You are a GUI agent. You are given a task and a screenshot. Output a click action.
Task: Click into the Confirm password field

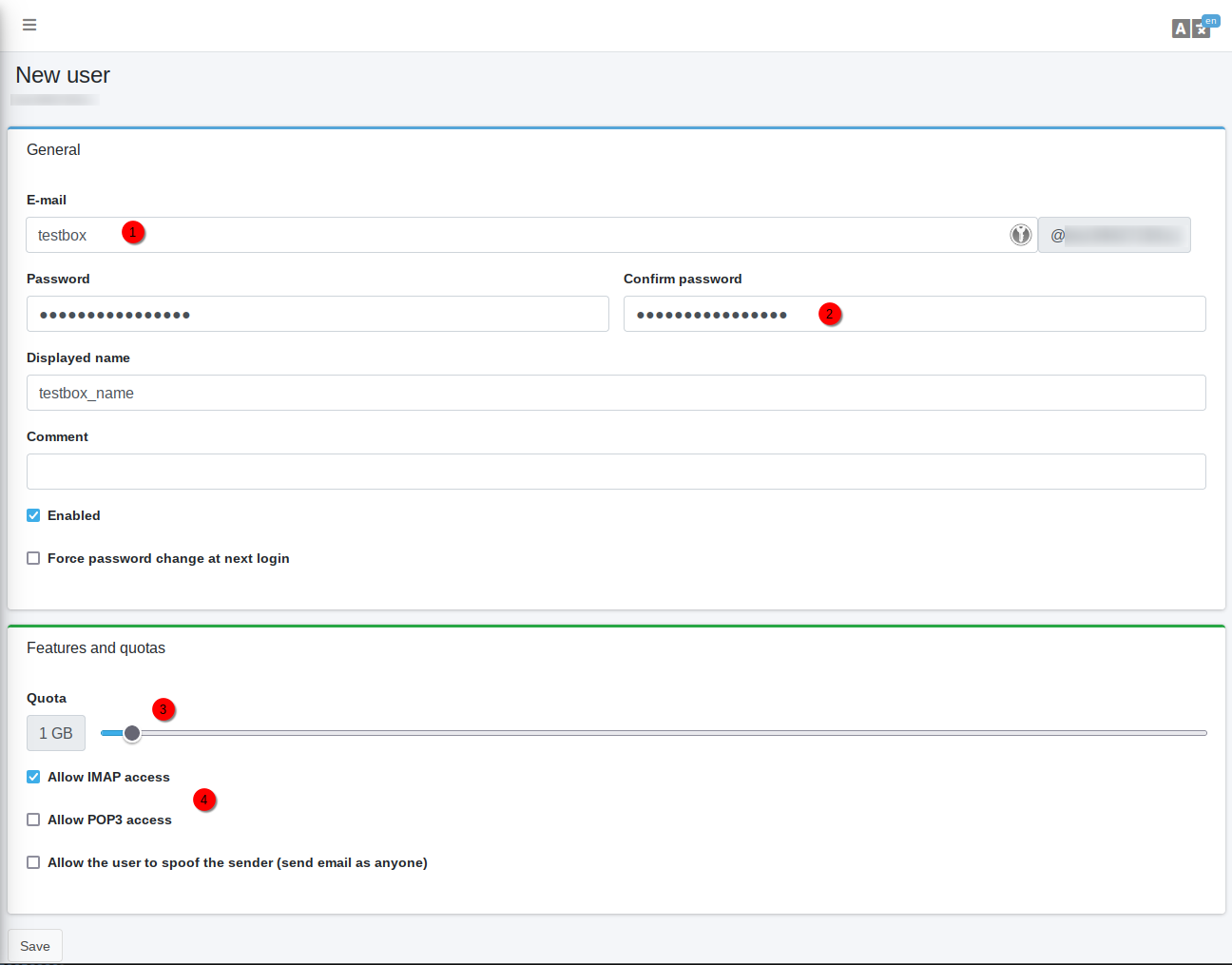tap(914, 314)
